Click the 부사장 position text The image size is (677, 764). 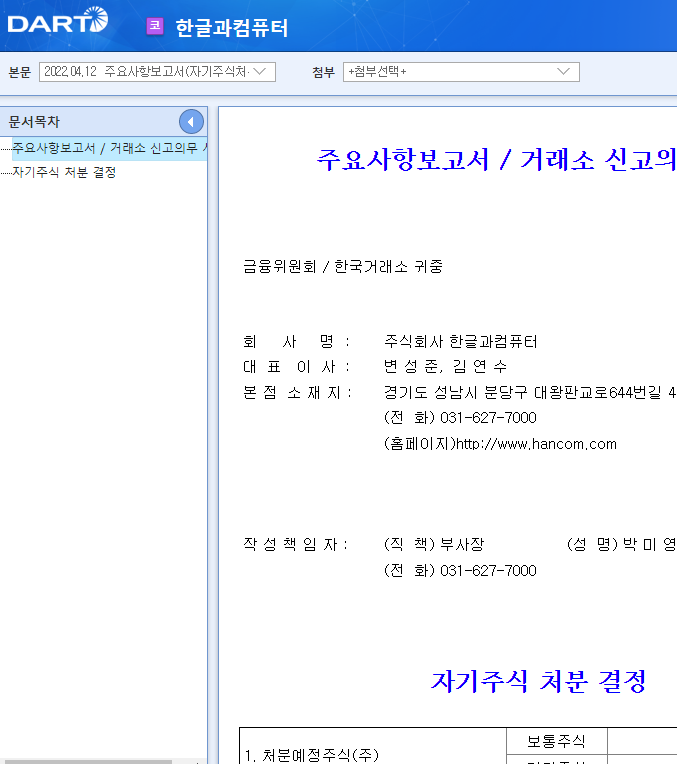coord(462,544)
